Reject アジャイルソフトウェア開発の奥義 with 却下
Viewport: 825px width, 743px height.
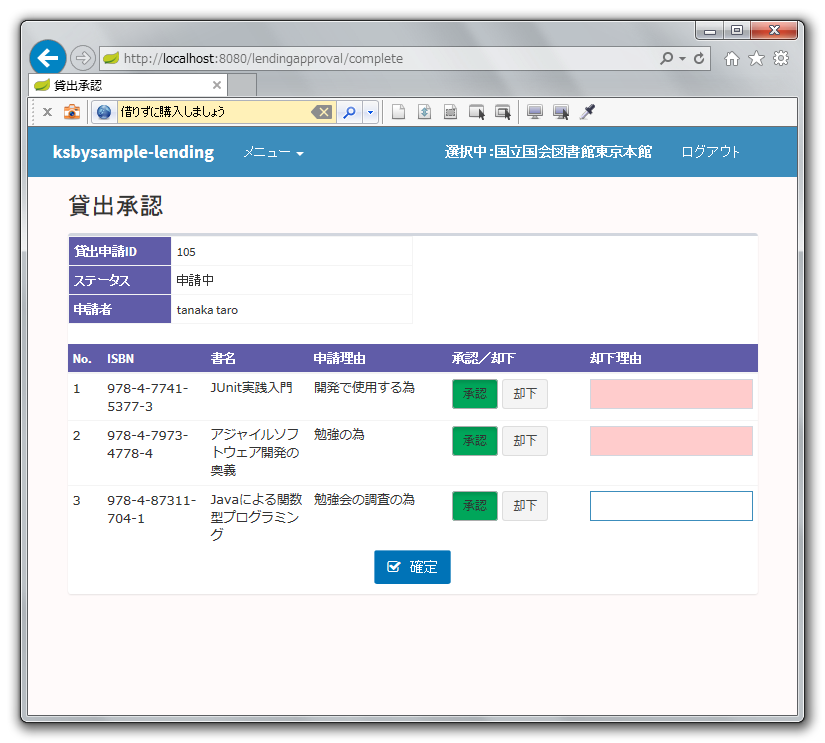(525, 440)
